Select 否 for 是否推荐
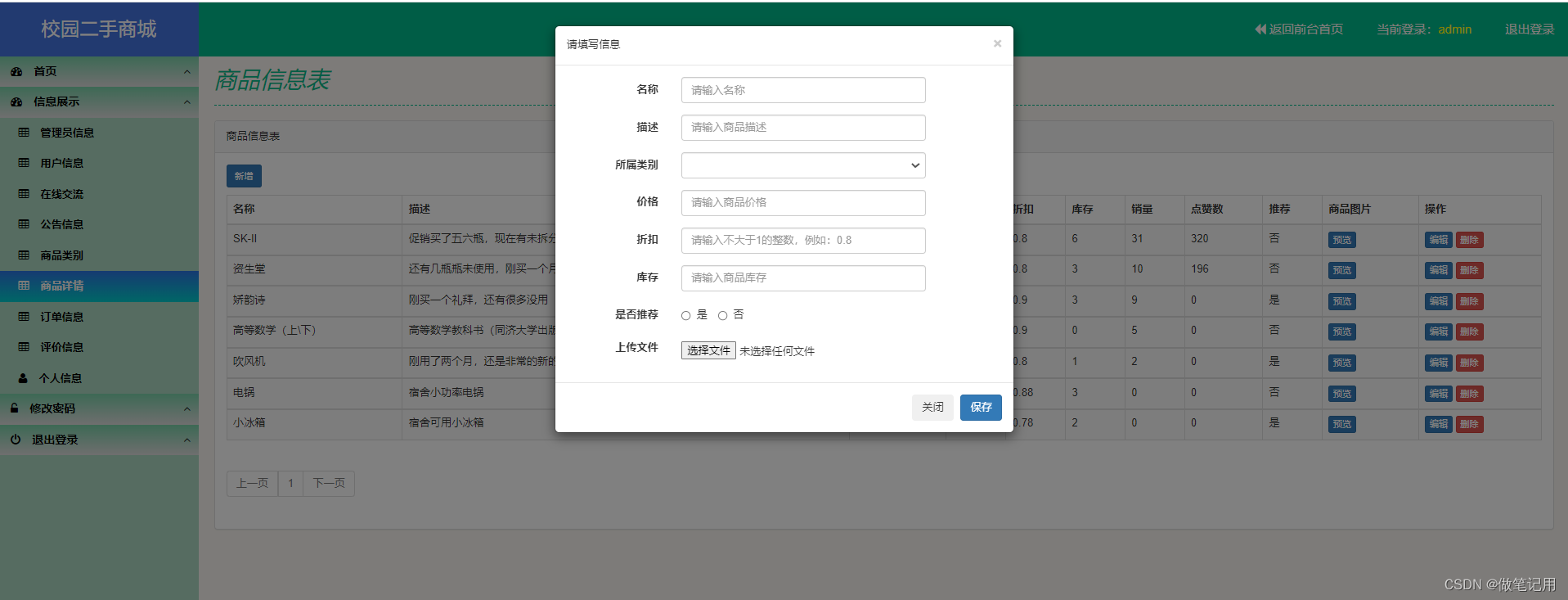The image size is (1568, 600). (722, 316)
